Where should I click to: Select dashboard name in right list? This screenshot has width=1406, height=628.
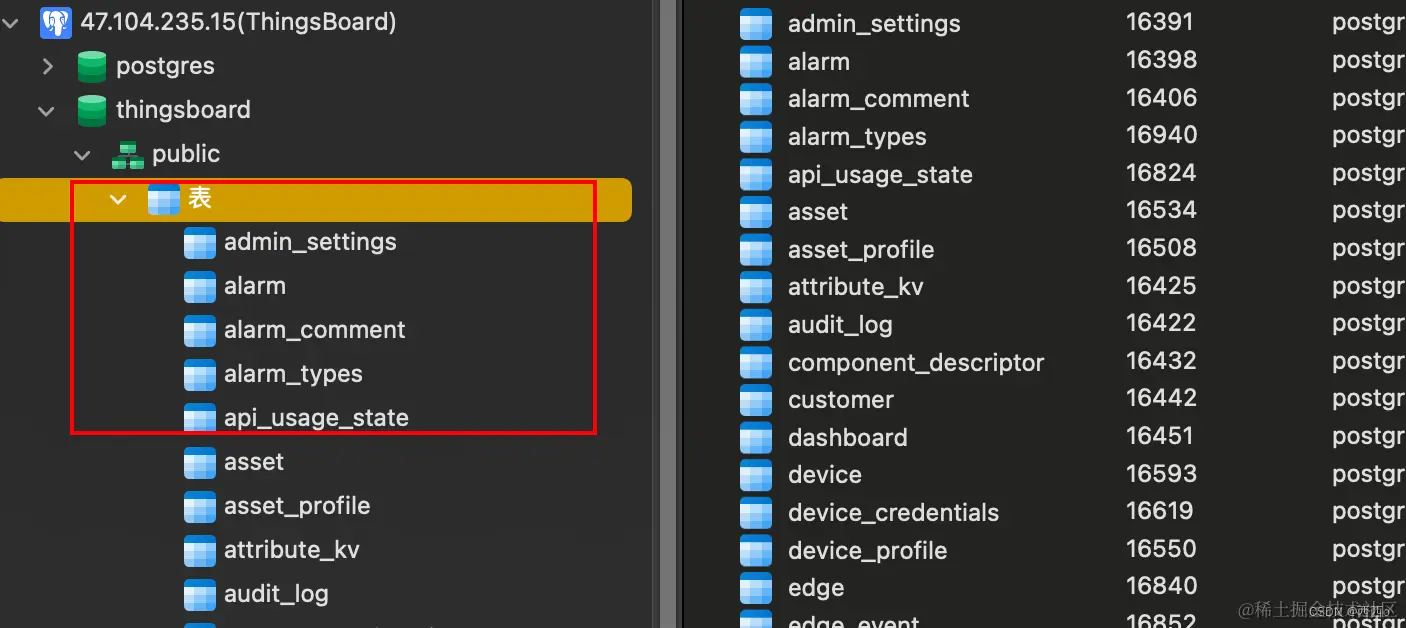(x=848, y=437)
